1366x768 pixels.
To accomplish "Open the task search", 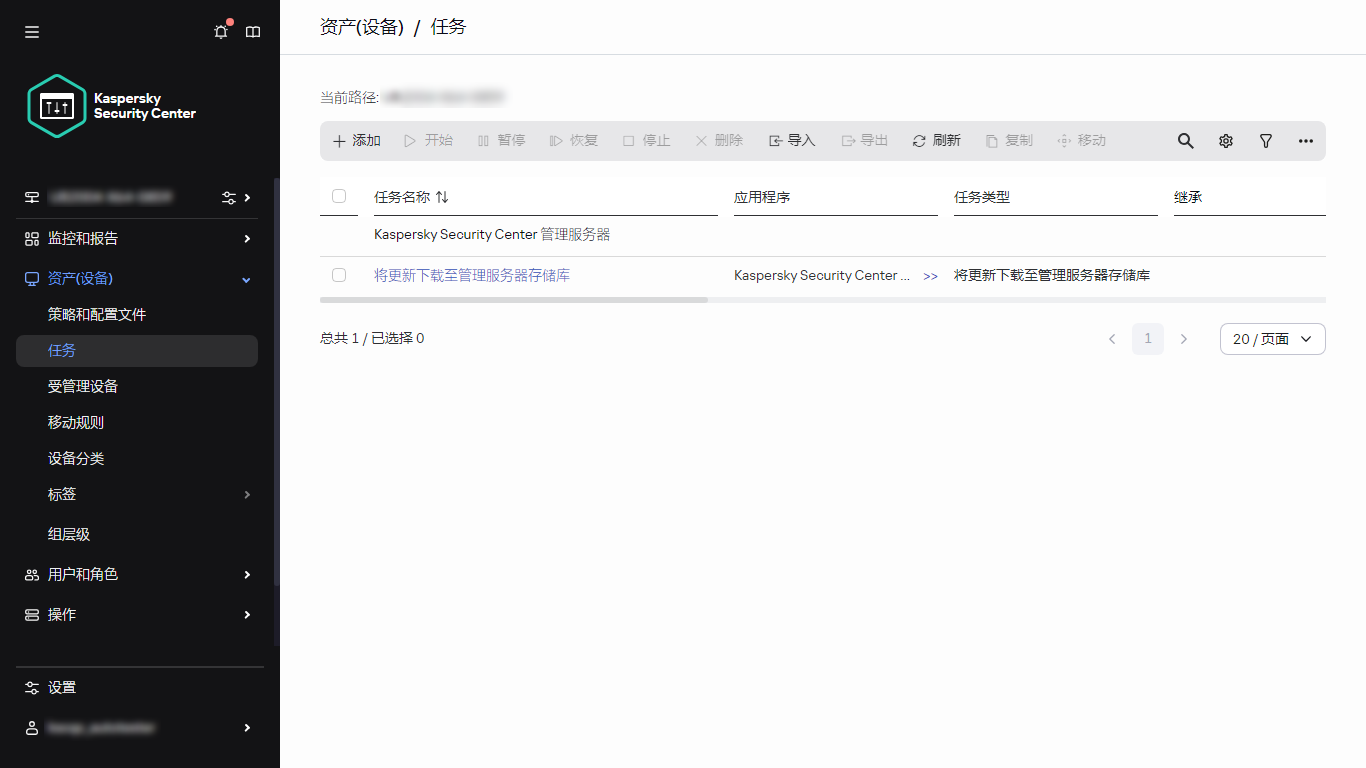I will tap(1185, 141).
